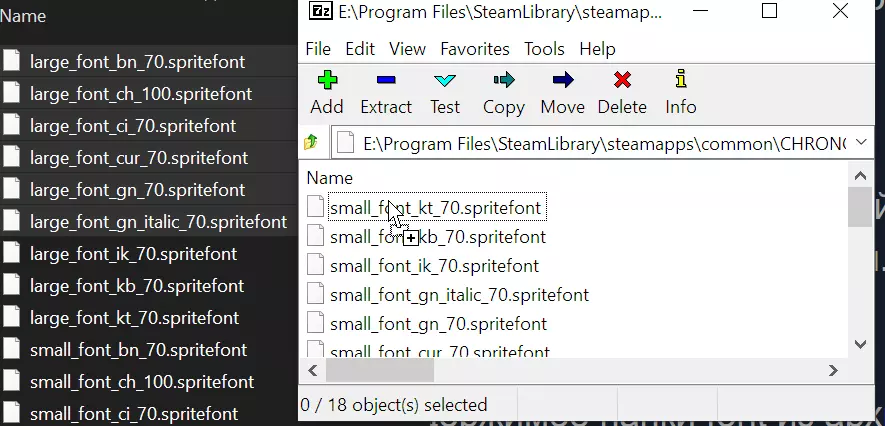Viewport: 885px width, 426px height.
Task: Open the Help menu
Action: pos(597,49)
